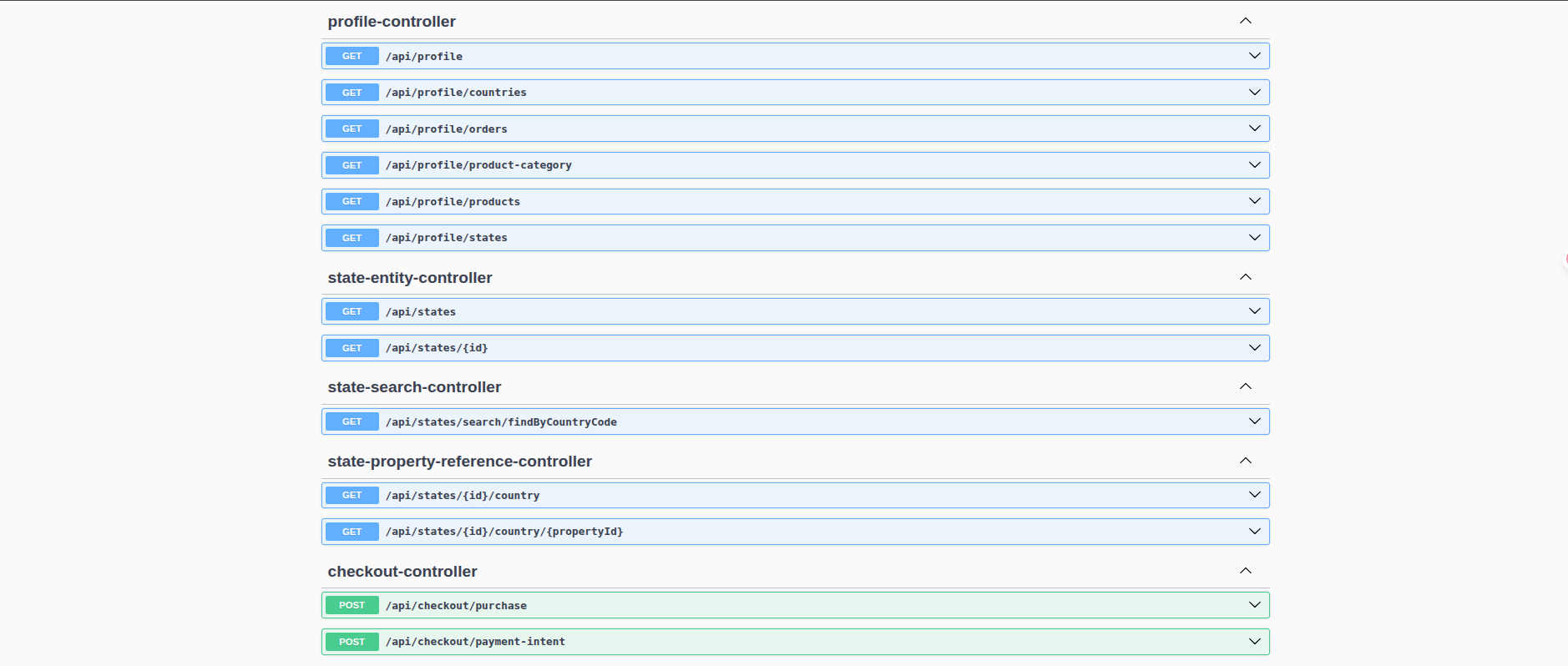Viewport: 1568px width, 666px height.
Task: Expand the /api/profile/product-category endpoint arrow
Action: [x=1254, y=165]
